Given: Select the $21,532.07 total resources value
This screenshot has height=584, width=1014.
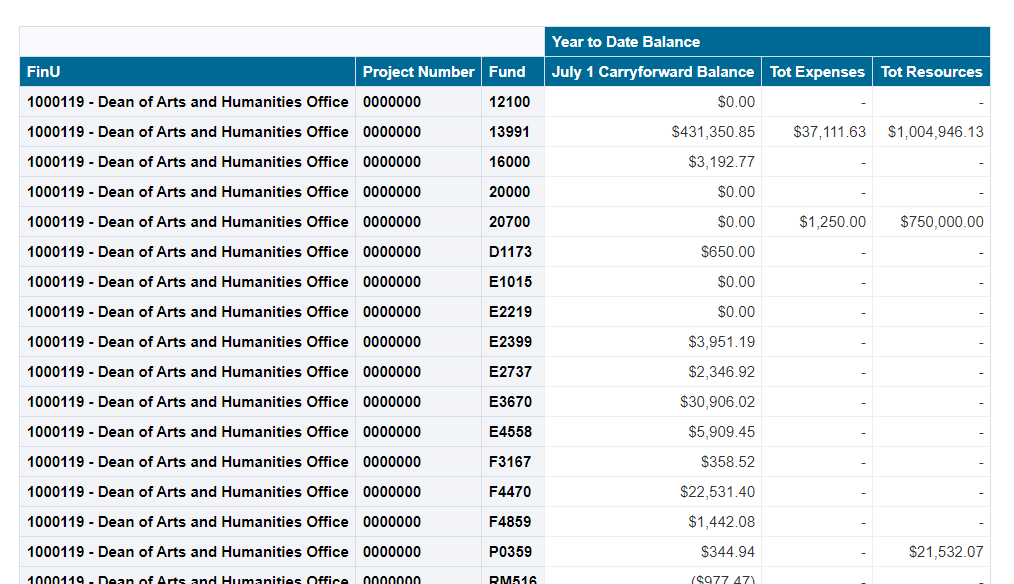Looking at the screenshot, I should click(x=945, y=552).
